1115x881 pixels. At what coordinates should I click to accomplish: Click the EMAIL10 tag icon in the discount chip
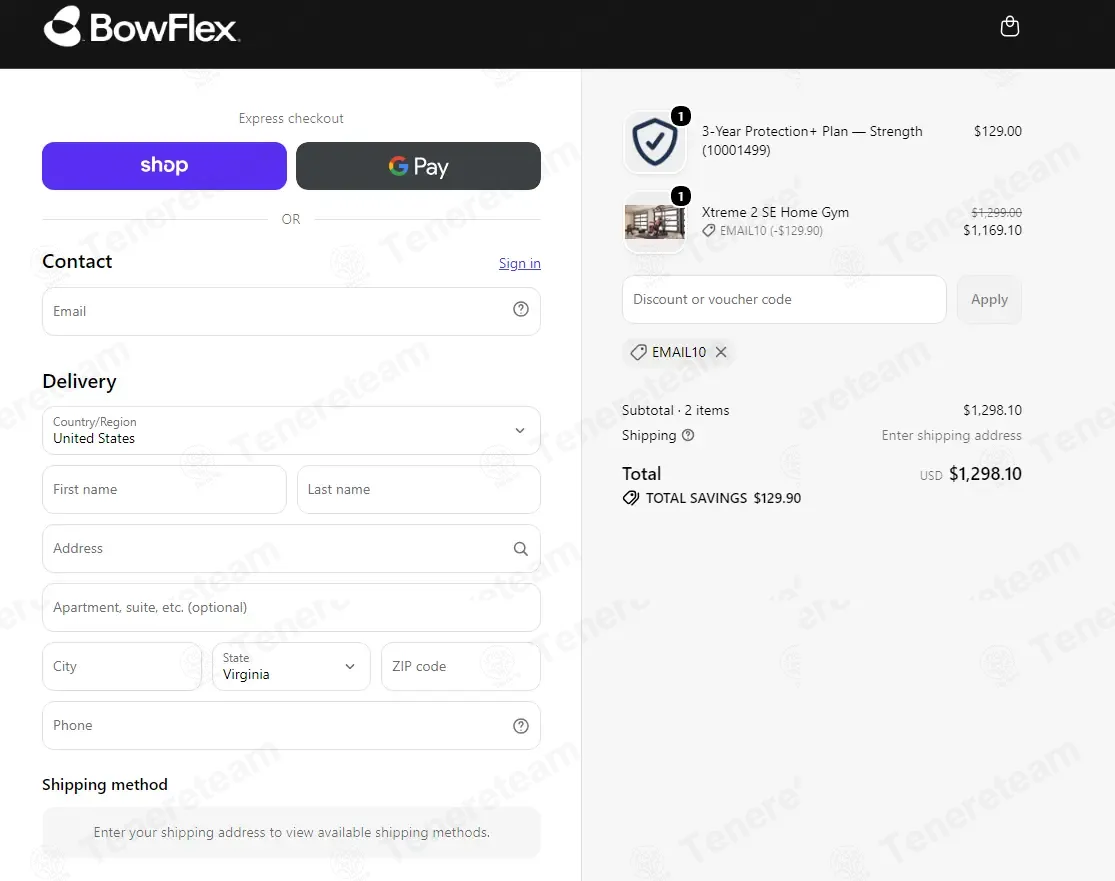pyautogui.click(x=639, y=352)
